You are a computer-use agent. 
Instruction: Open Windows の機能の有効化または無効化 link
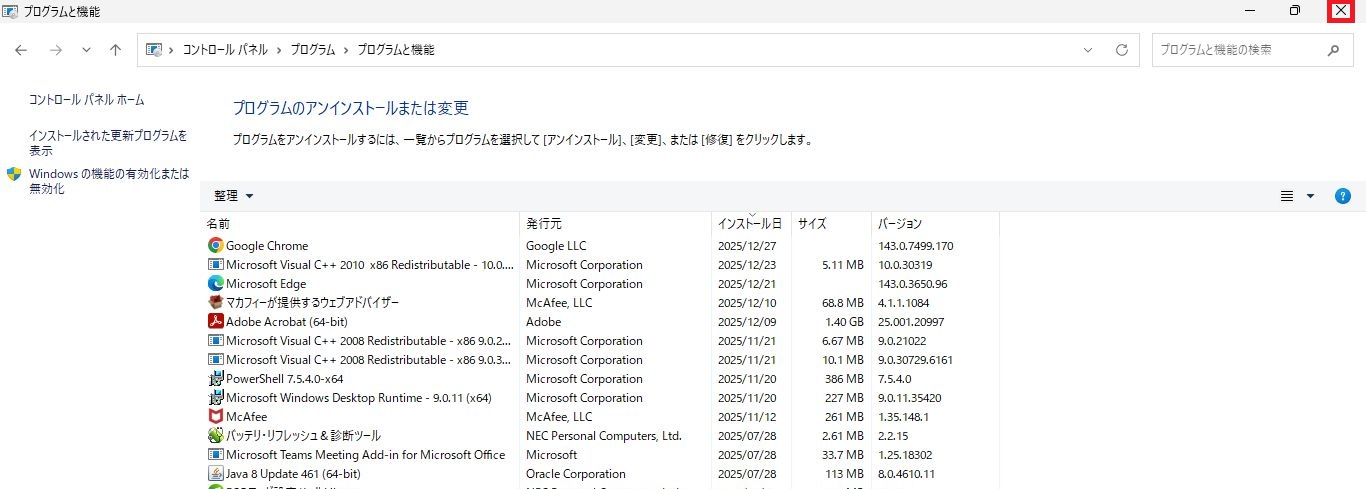tap(108, 181)
